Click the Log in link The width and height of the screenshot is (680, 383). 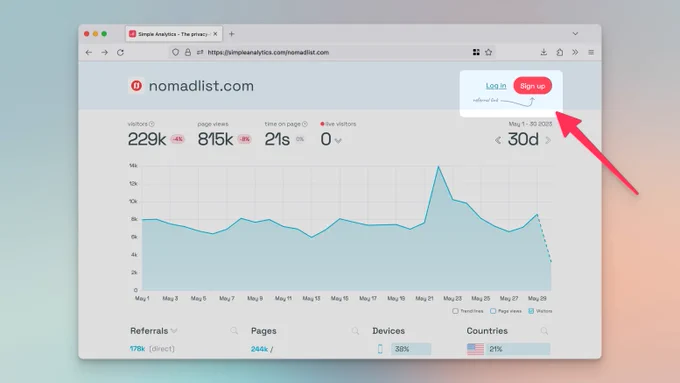tap(496, 86)
